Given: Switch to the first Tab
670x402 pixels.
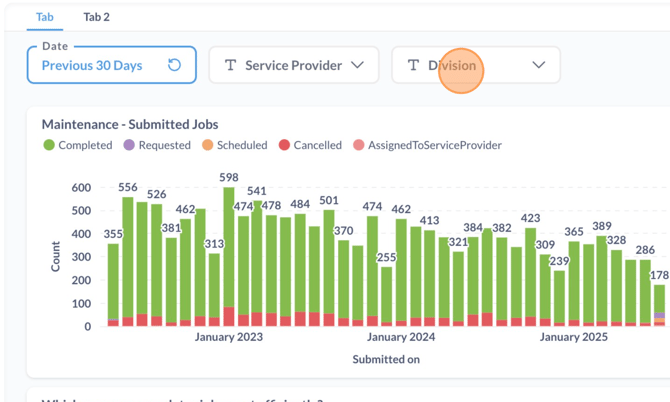Looking at the screenshot, I should 44,17.
